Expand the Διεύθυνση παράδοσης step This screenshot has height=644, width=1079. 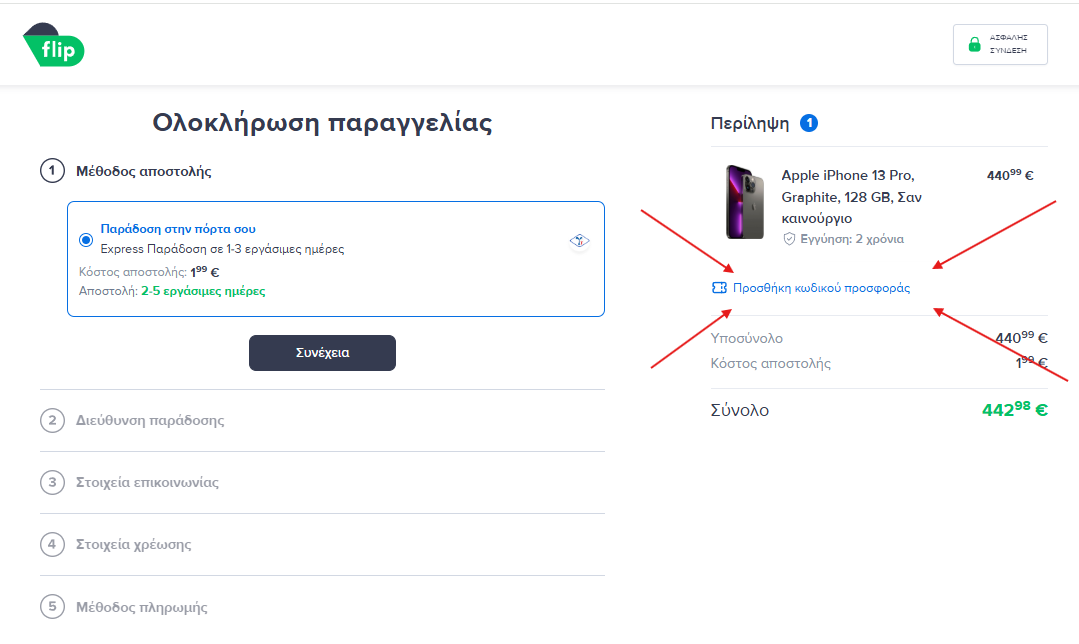pyautogui.click(x=150, y=421)
